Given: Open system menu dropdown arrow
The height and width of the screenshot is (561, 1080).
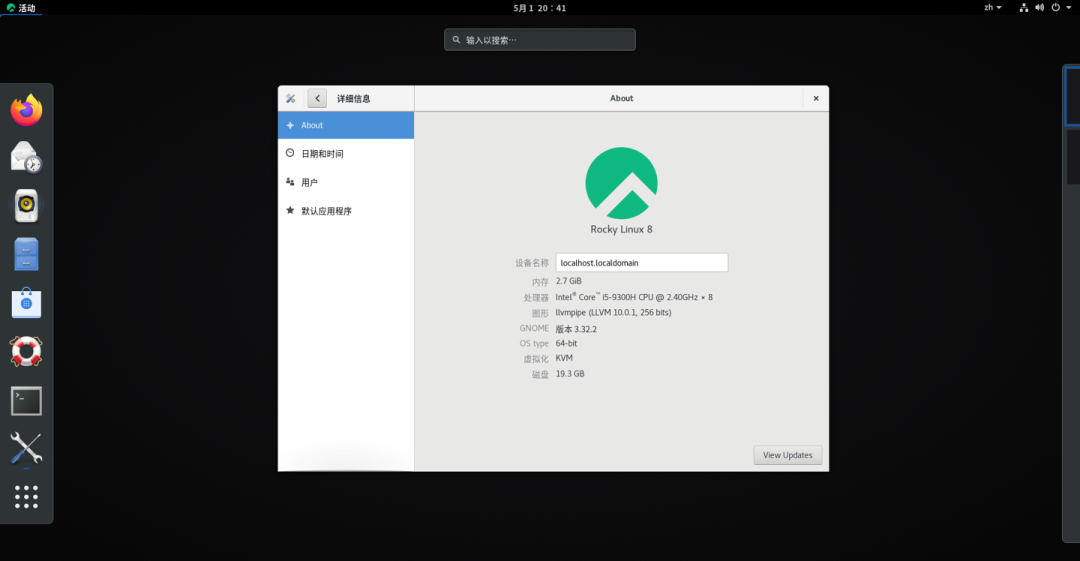Looking at the screenshot, I should point(1069,8).
